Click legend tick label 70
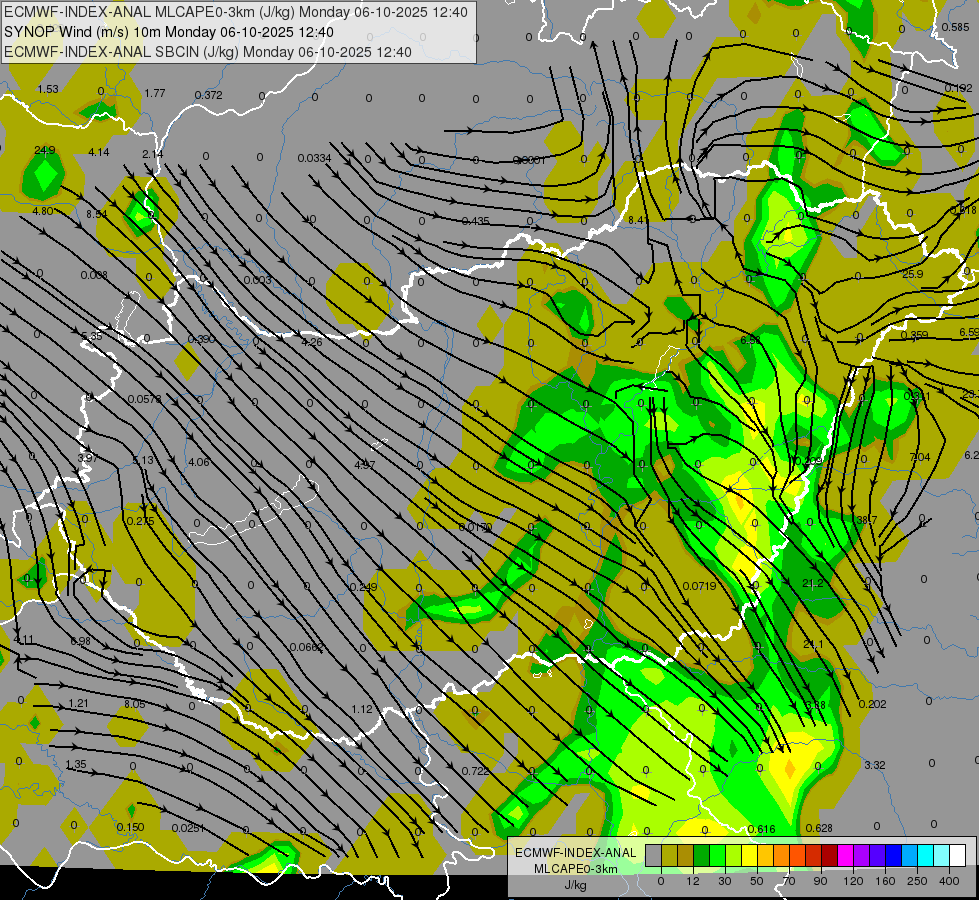This screenshot has height=900, width=979. click(789, 881)
